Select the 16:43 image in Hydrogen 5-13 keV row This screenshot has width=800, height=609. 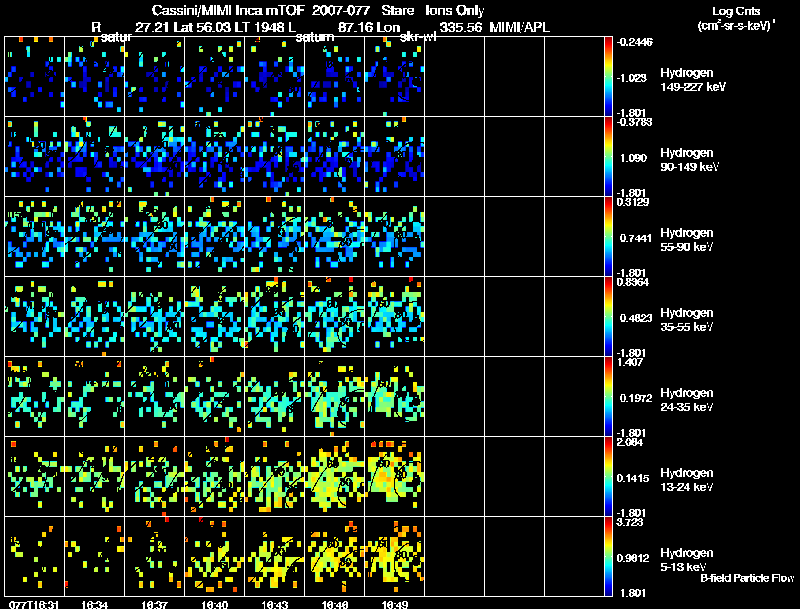(274, 556)
